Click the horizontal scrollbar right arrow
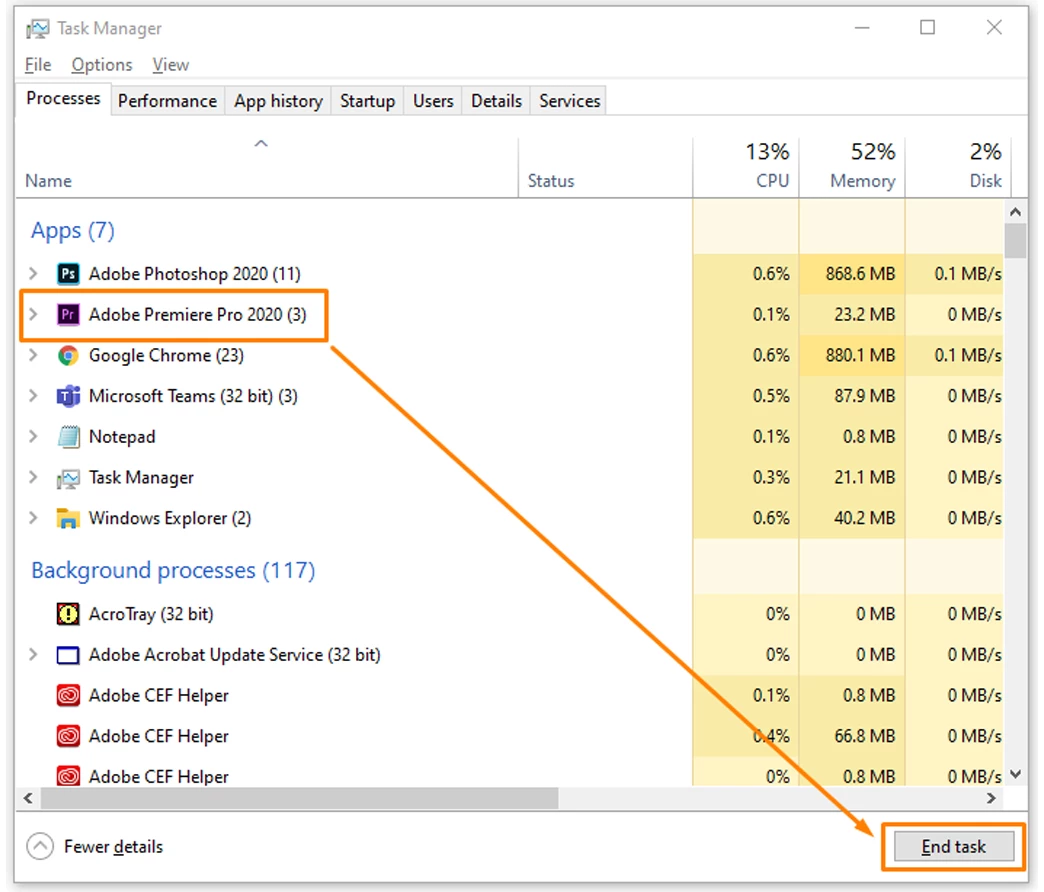 click(x=991, y=797)
